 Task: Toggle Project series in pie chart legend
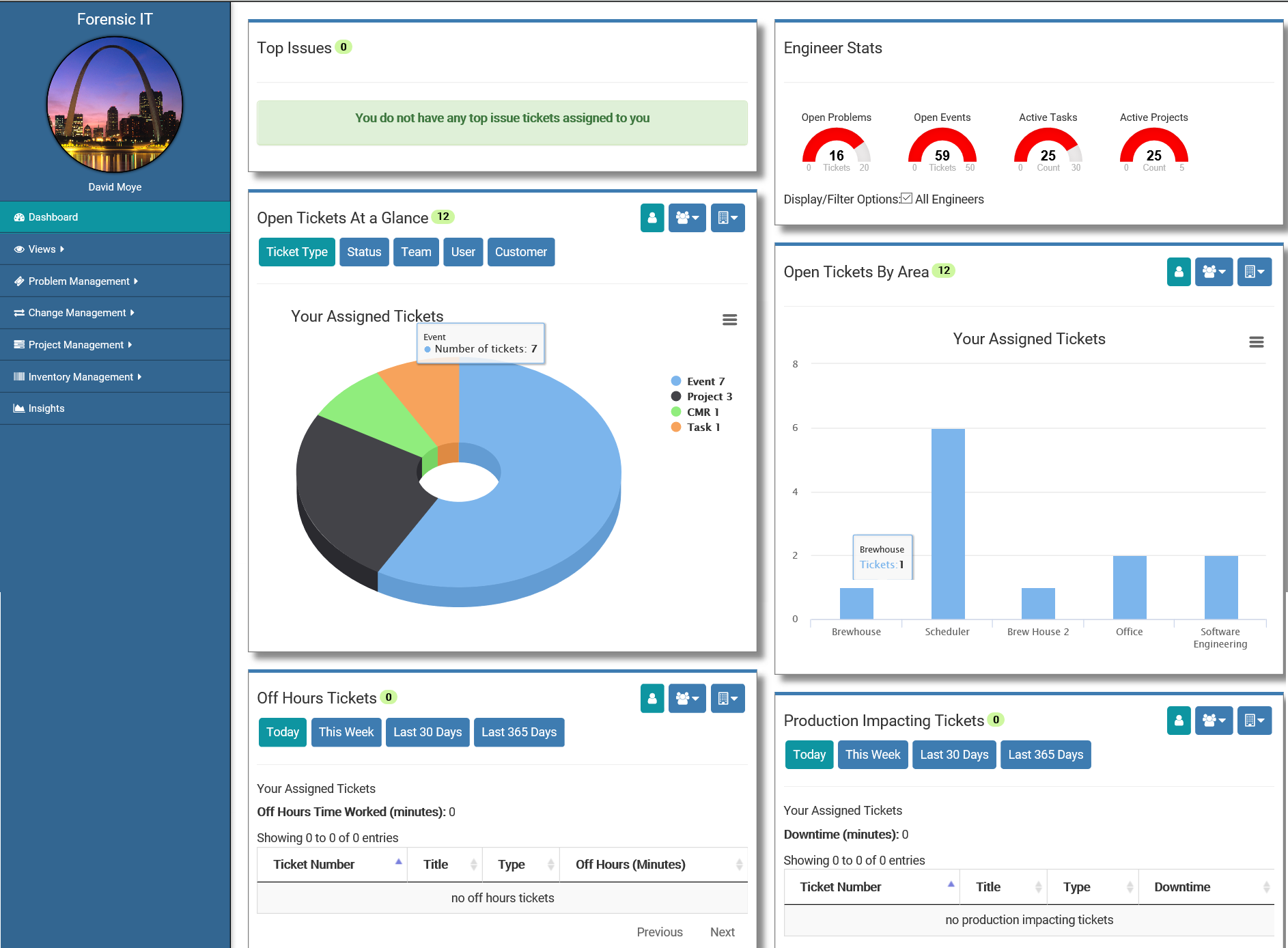tap(709, 396)
